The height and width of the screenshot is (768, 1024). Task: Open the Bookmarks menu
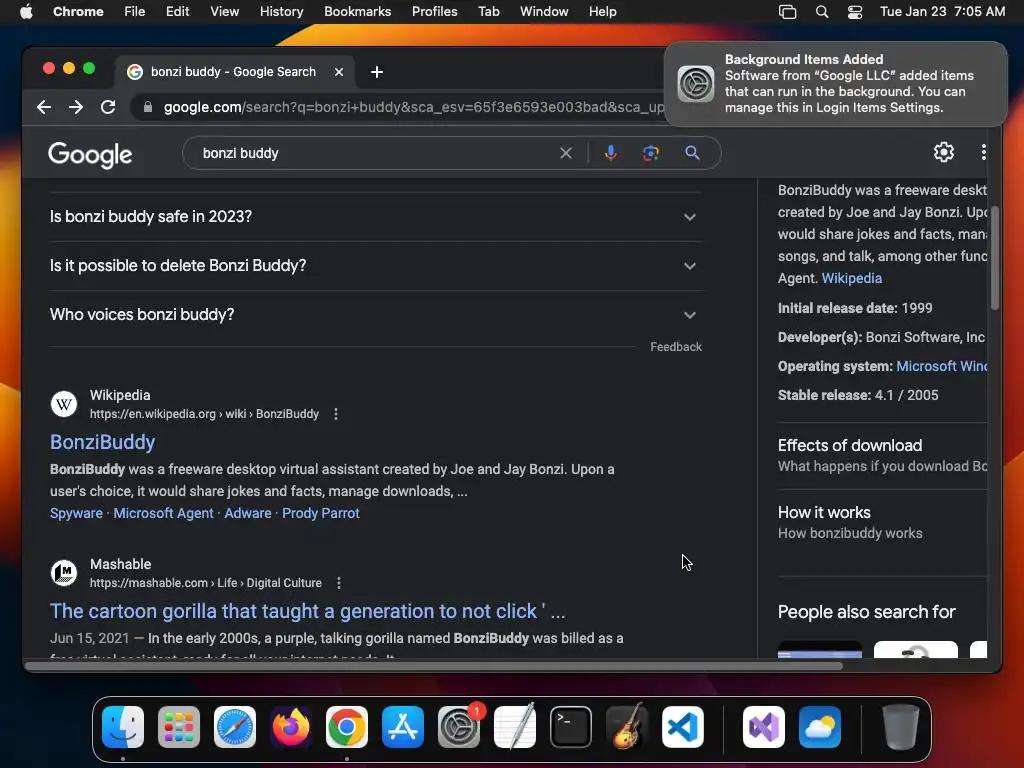pos(357,12)
